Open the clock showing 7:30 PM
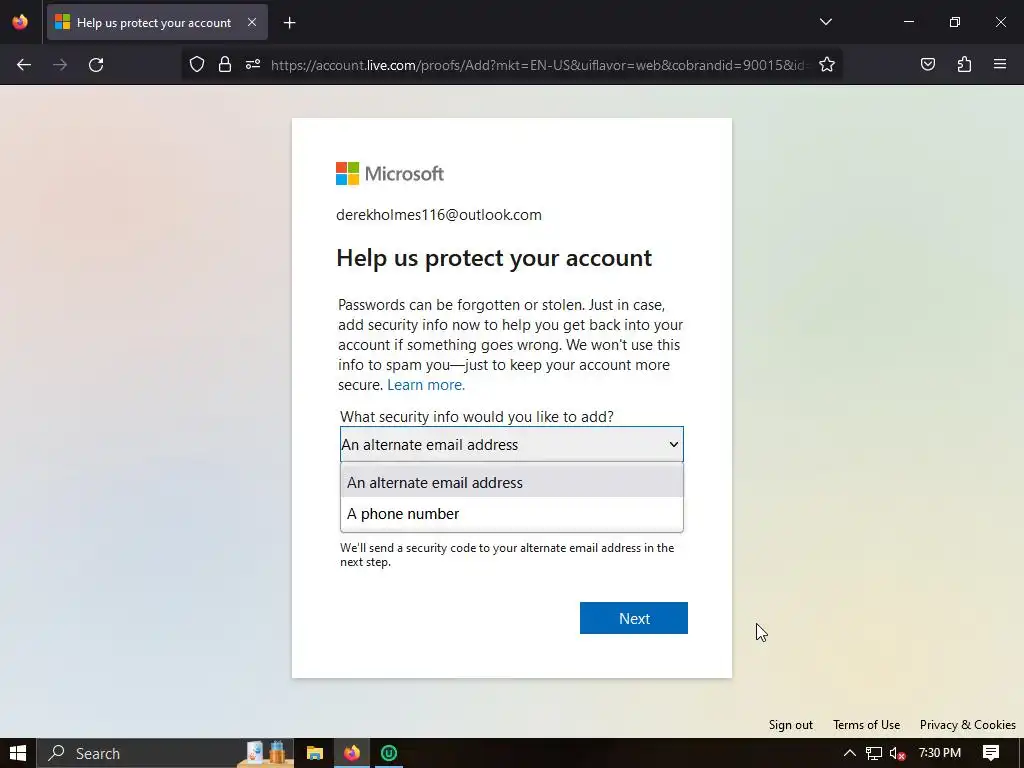This screenshot has width=1024, height=768. click(x=940, y=753)
